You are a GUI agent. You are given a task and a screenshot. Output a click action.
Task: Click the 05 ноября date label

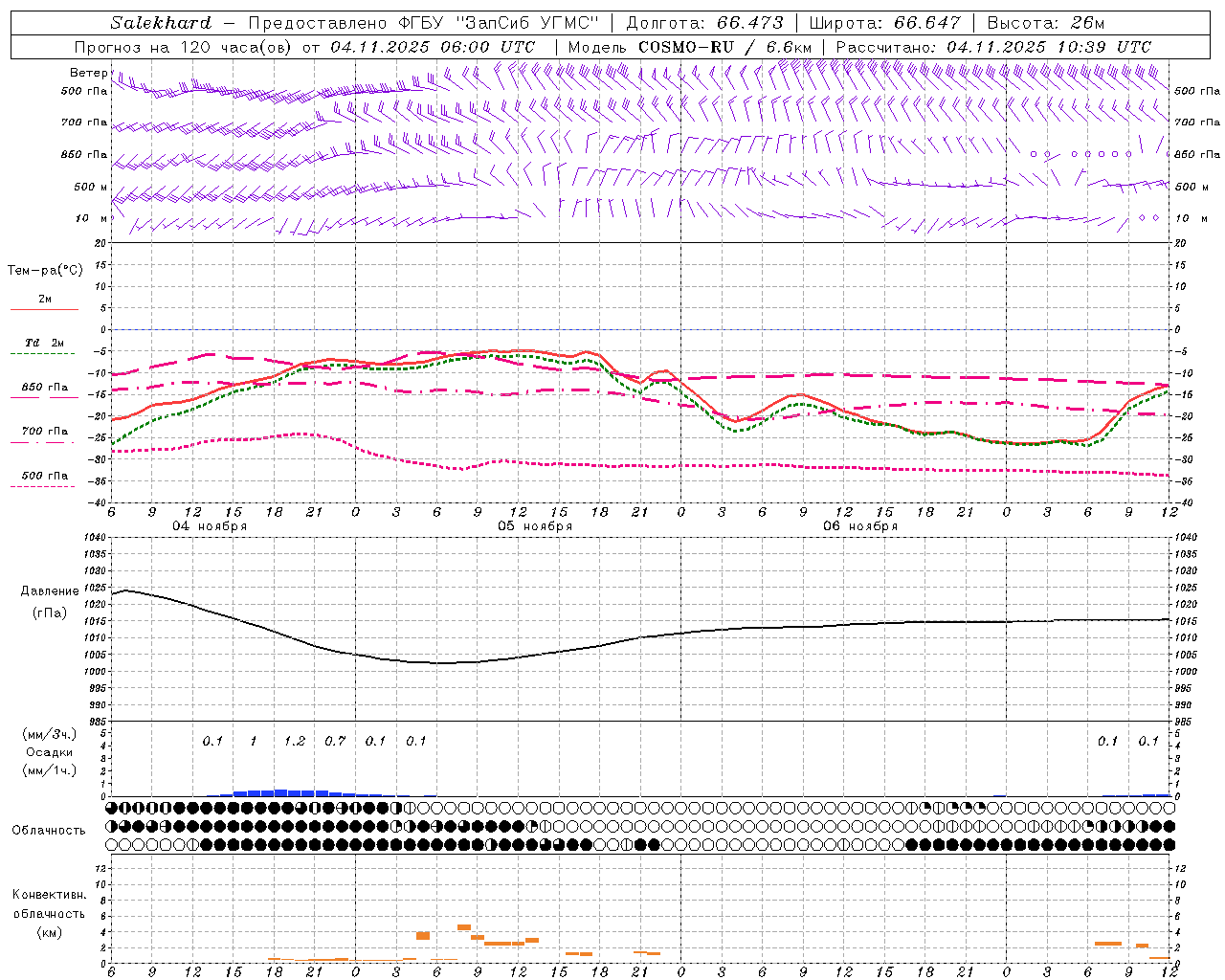tap(535, 525)
